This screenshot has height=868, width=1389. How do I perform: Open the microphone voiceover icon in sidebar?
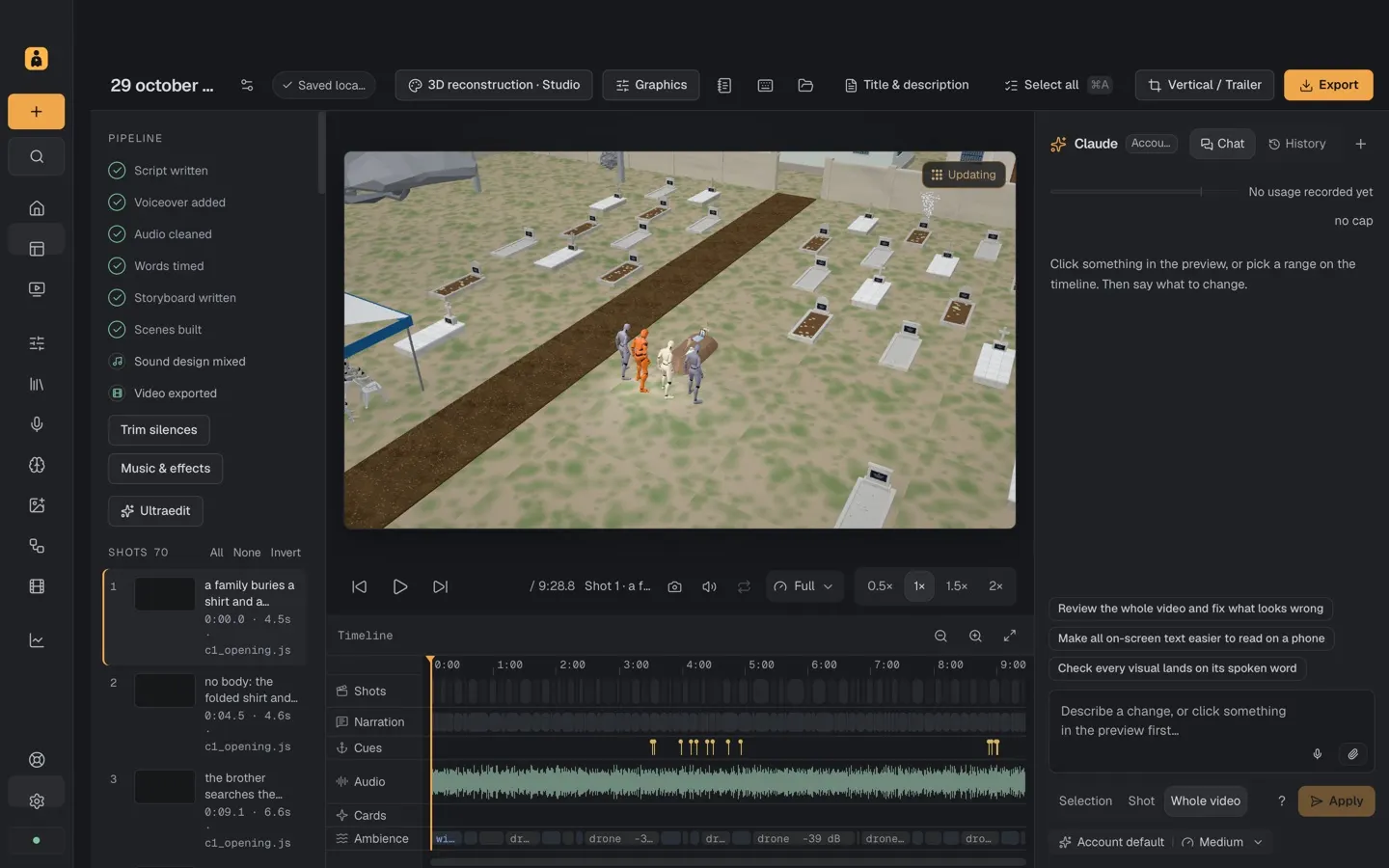(37, 424)
